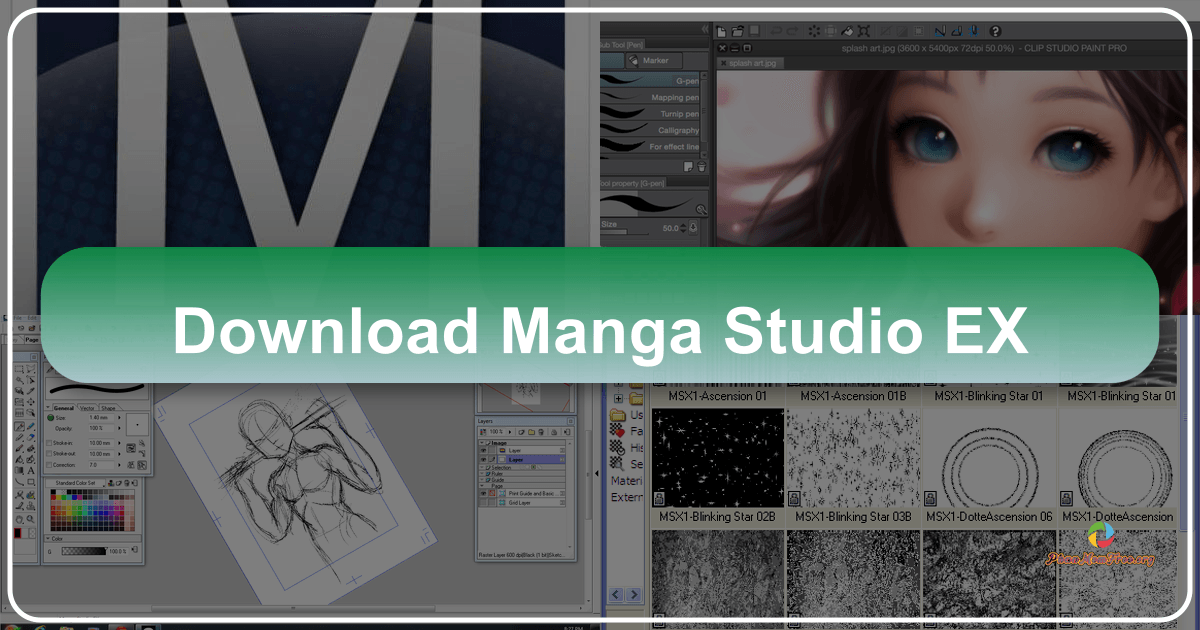Select the Text tool in Manga Studio's toolbar
This screenshot has width=1200, height=630.
(31, 470)
